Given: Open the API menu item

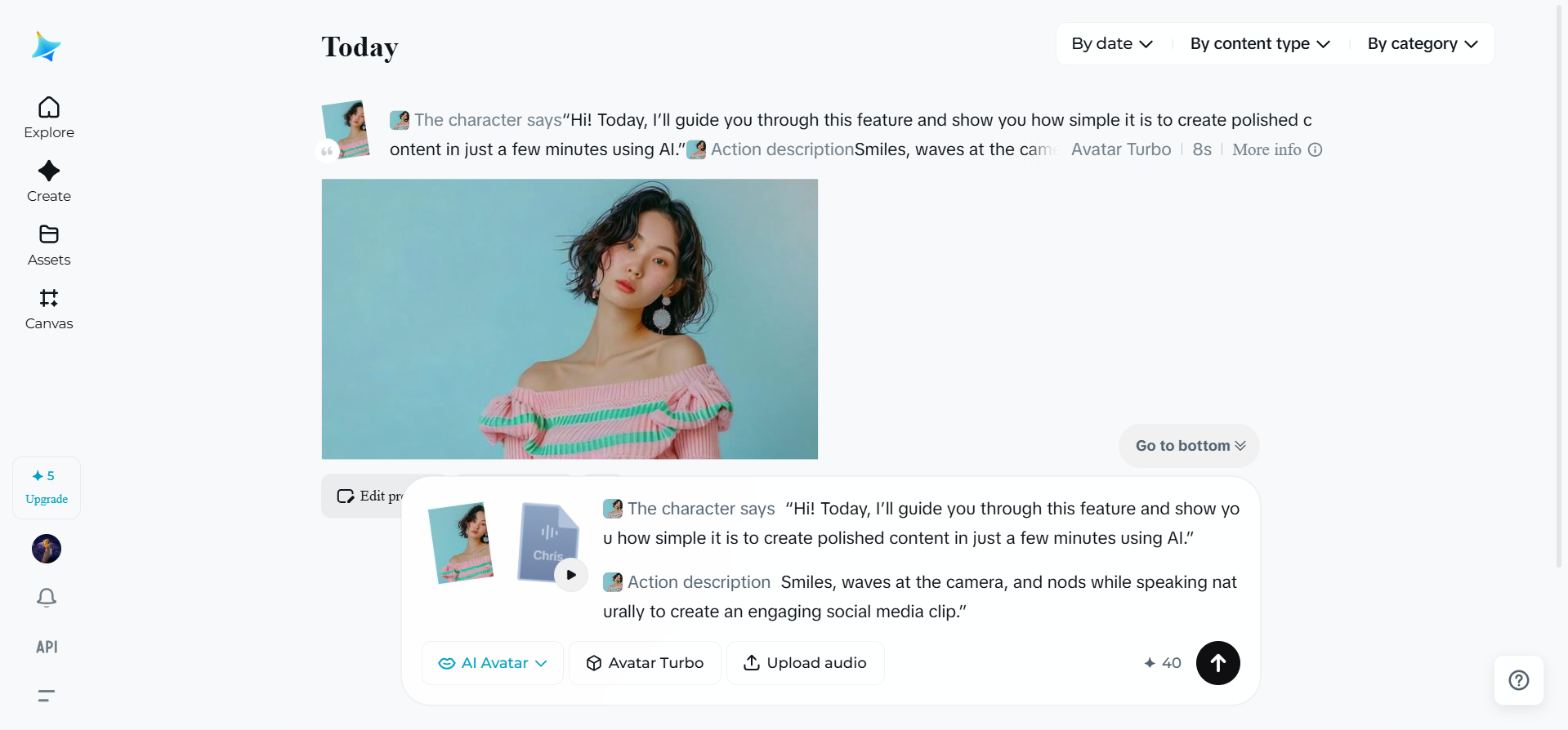Looking at the screenshot, I should pyautogui.click(x=47, y=647).
